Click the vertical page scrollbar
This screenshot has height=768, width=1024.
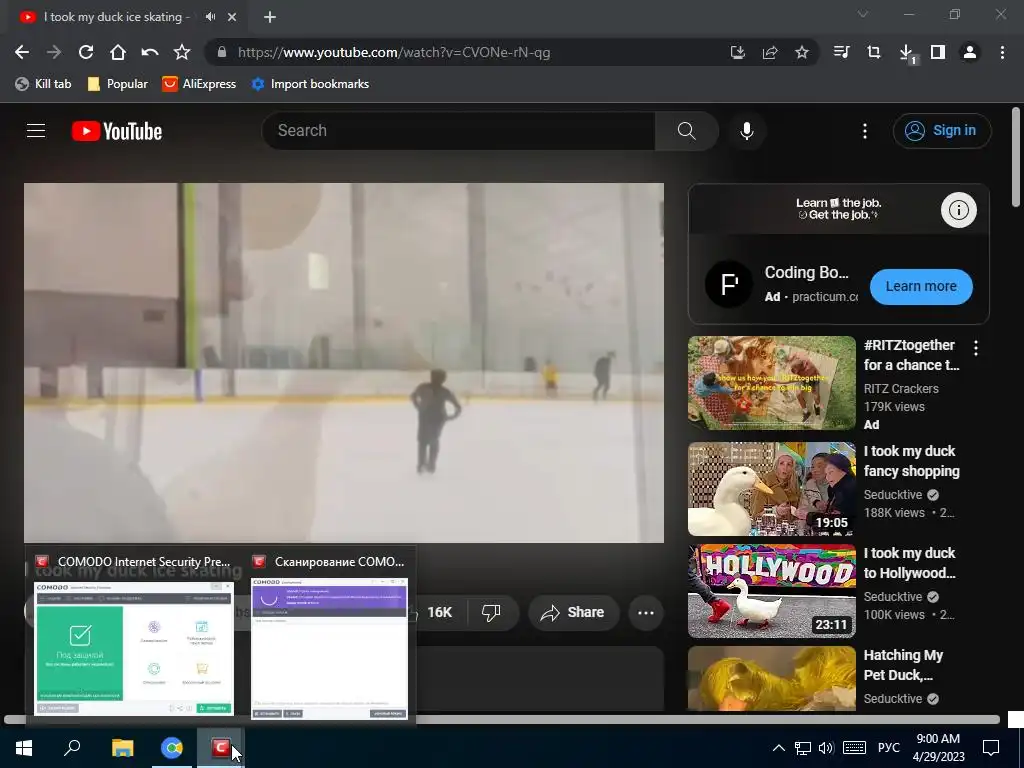point(1016,157)
